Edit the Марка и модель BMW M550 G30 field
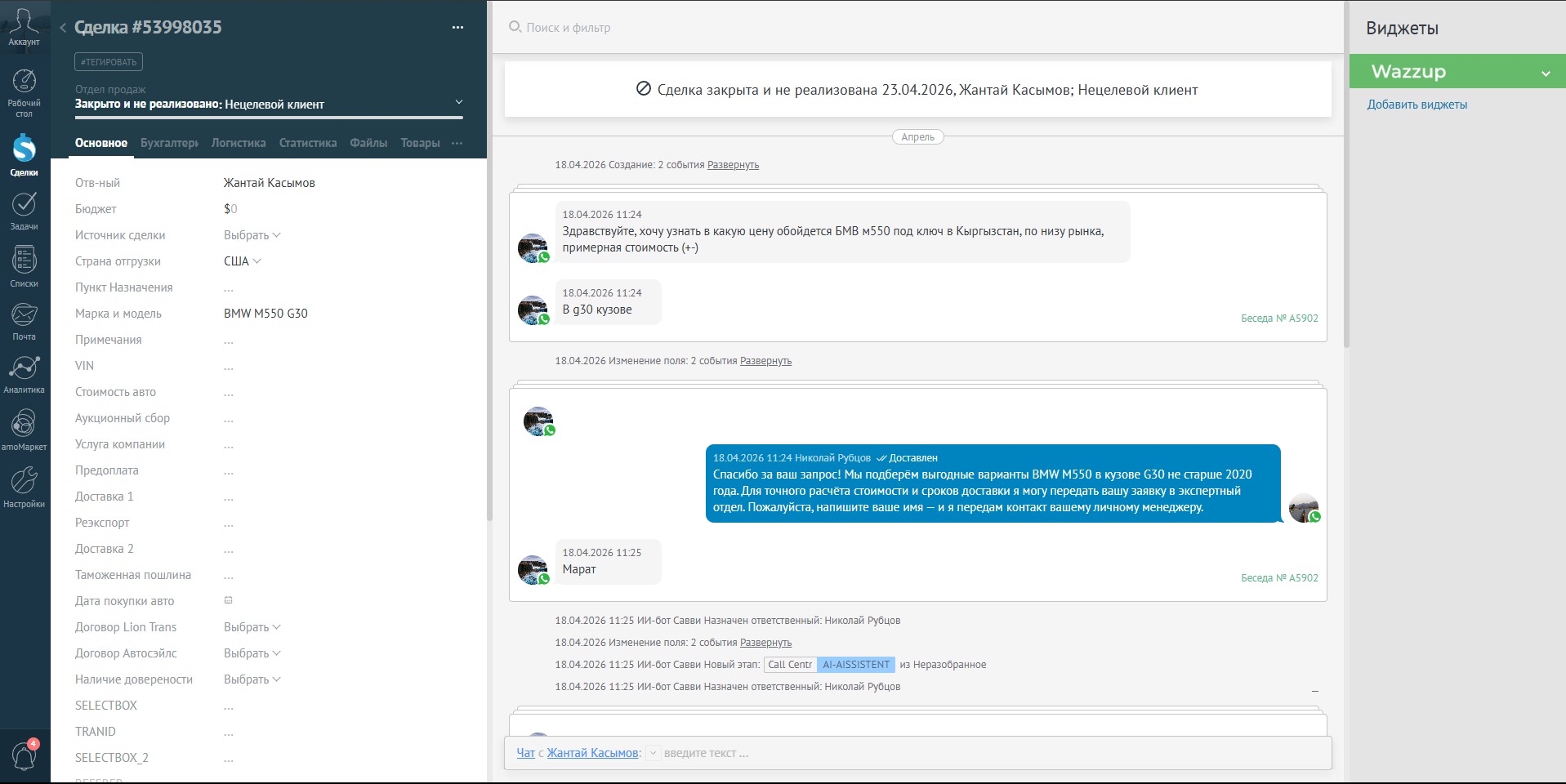The width and height of the screenshot is (1566, 784). point(265,314)
